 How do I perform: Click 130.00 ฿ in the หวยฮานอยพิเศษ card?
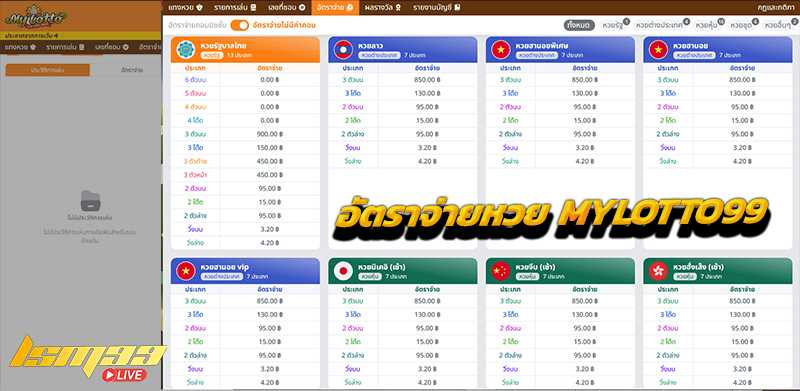[585, 94]
